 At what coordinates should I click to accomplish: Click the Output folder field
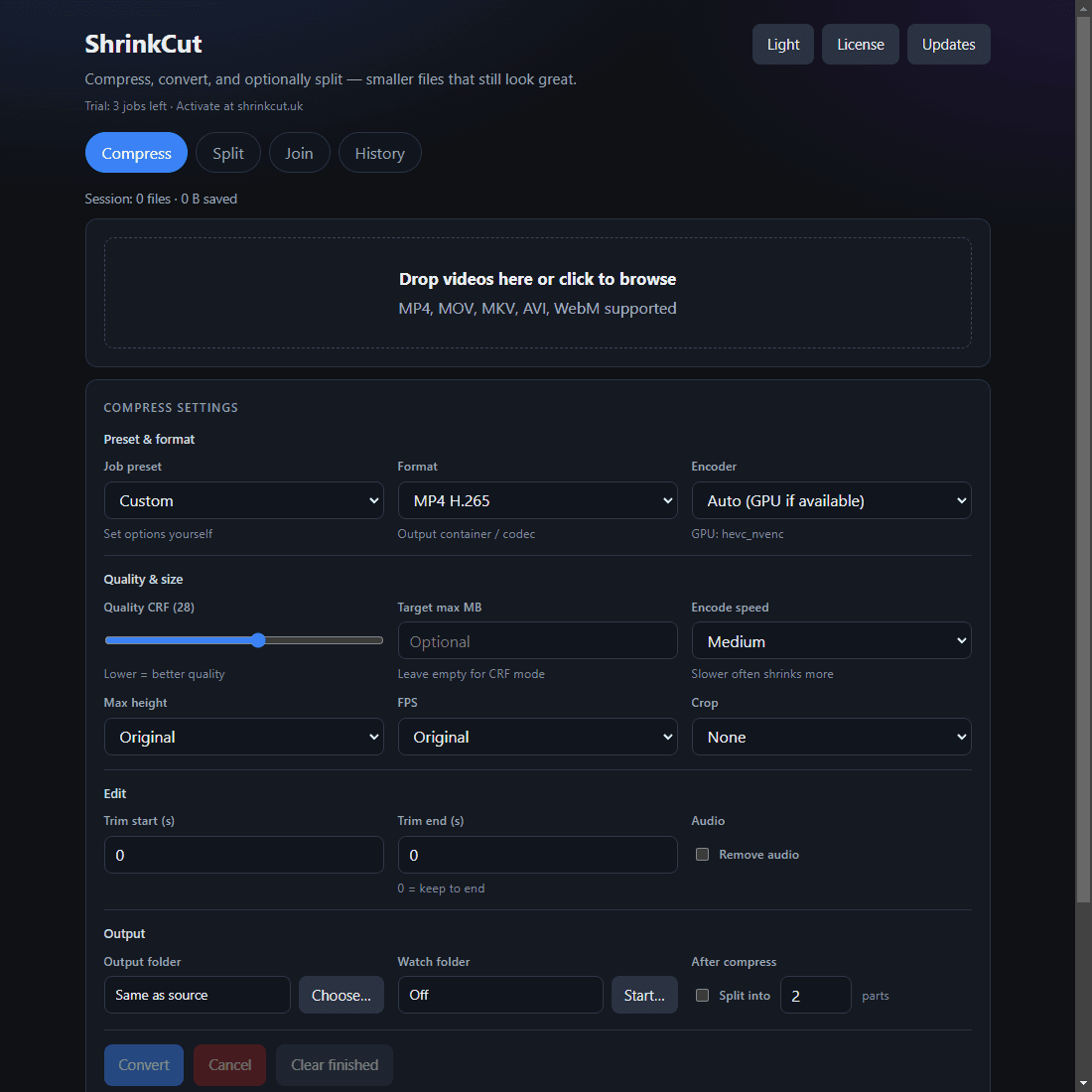click(x=198, y=995)
